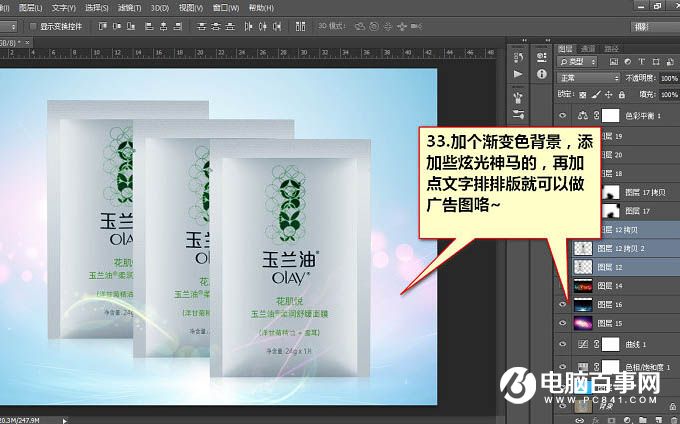Click the align top edges icon
Screen dimensions: 680x424
pyautogui.click(x=102, y=26)
